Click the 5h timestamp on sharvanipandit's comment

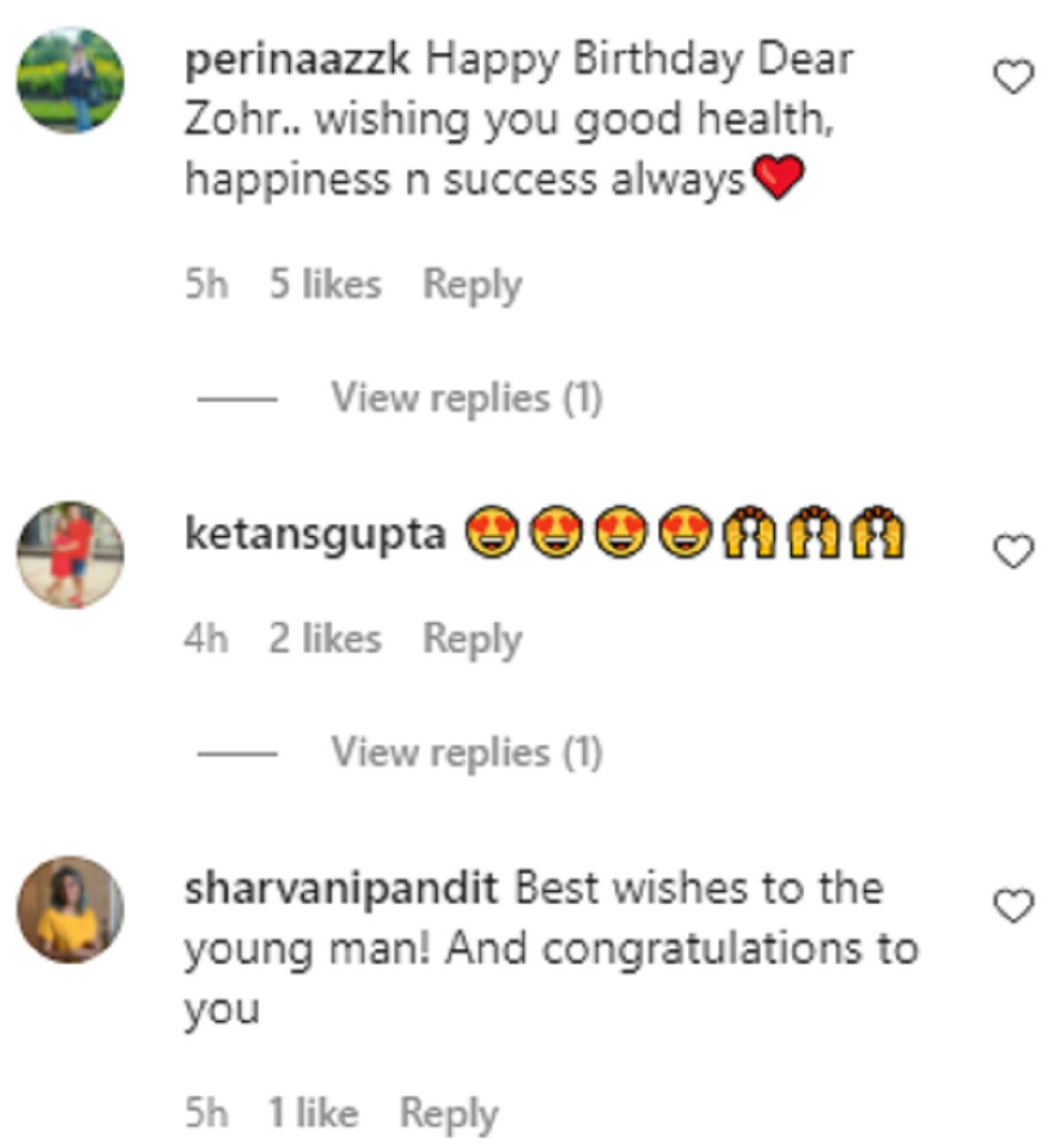pos(206,1113)
